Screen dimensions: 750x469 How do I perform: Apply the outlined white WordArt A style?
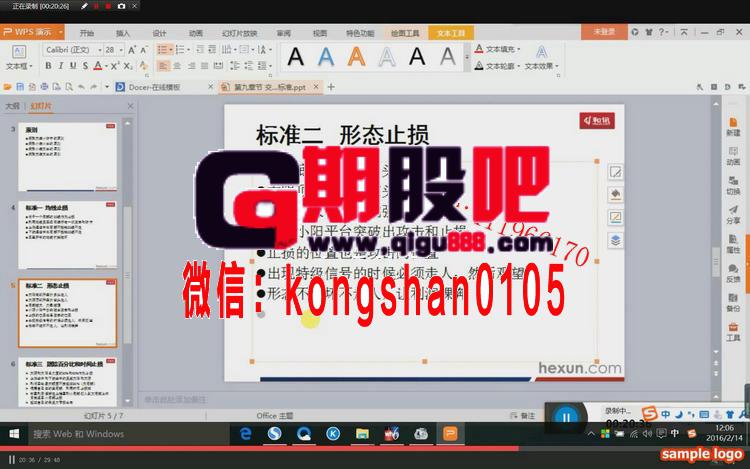(387, 57)
